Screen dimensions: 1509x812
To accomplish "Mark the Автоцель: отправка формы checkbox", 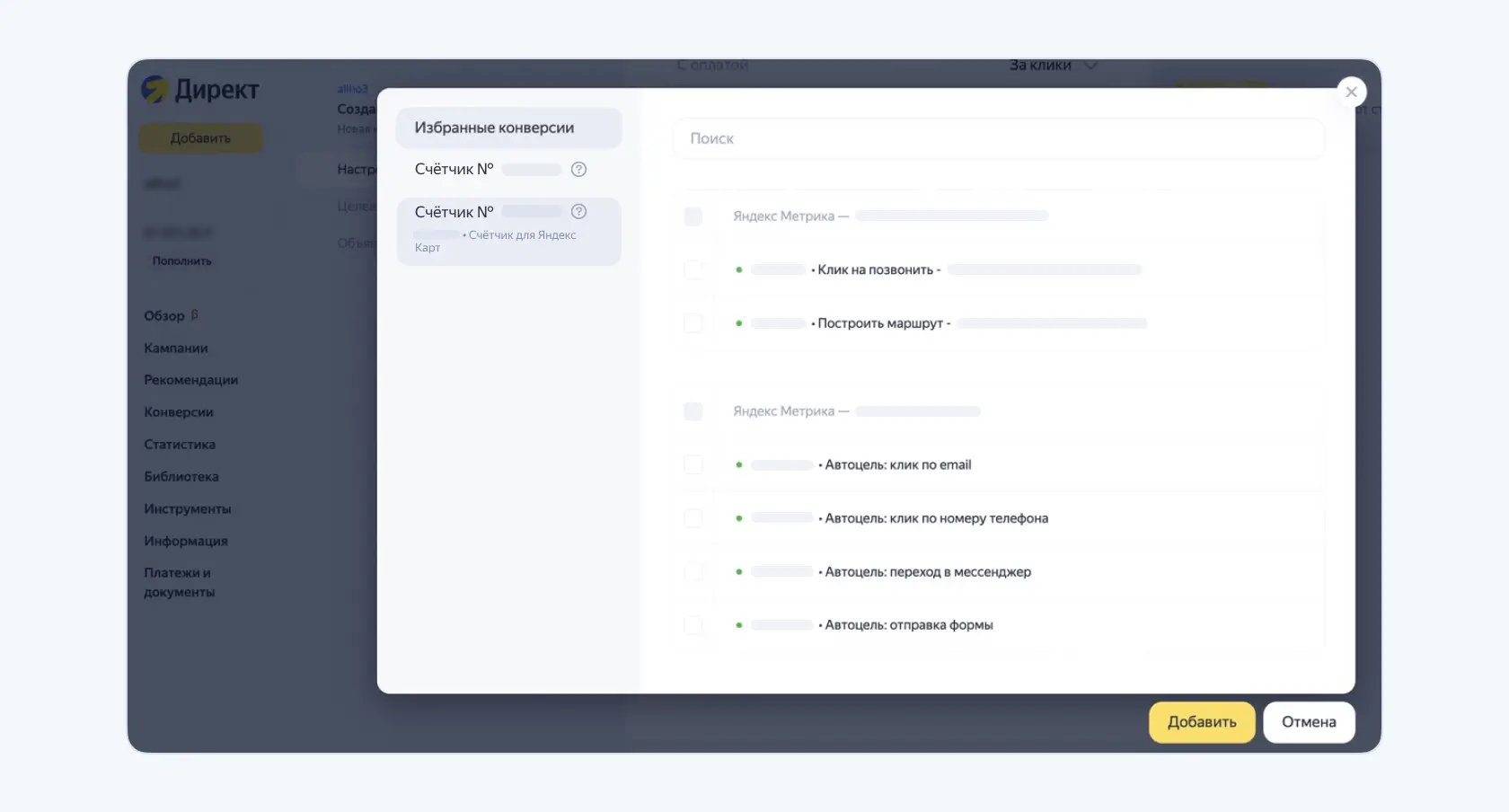I will 693,625.
